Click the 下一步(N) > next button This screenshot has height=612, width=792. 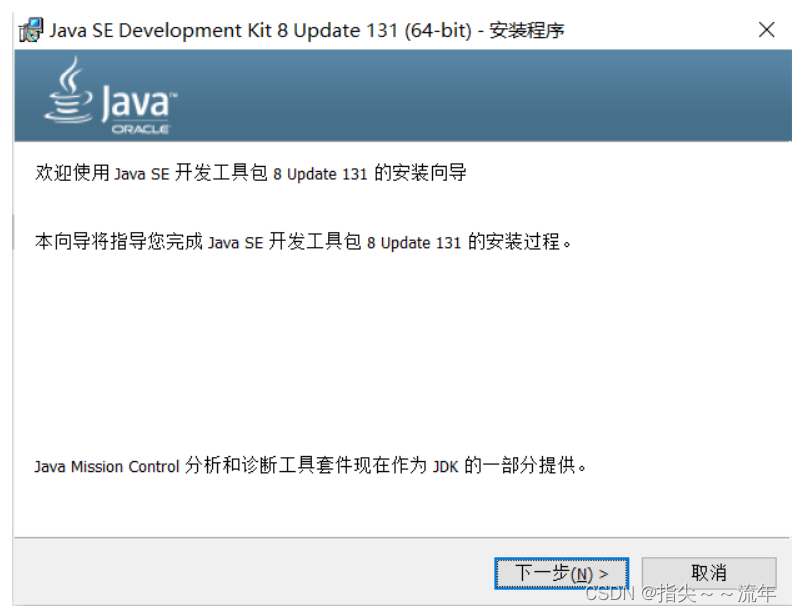(x=561, y=573)
